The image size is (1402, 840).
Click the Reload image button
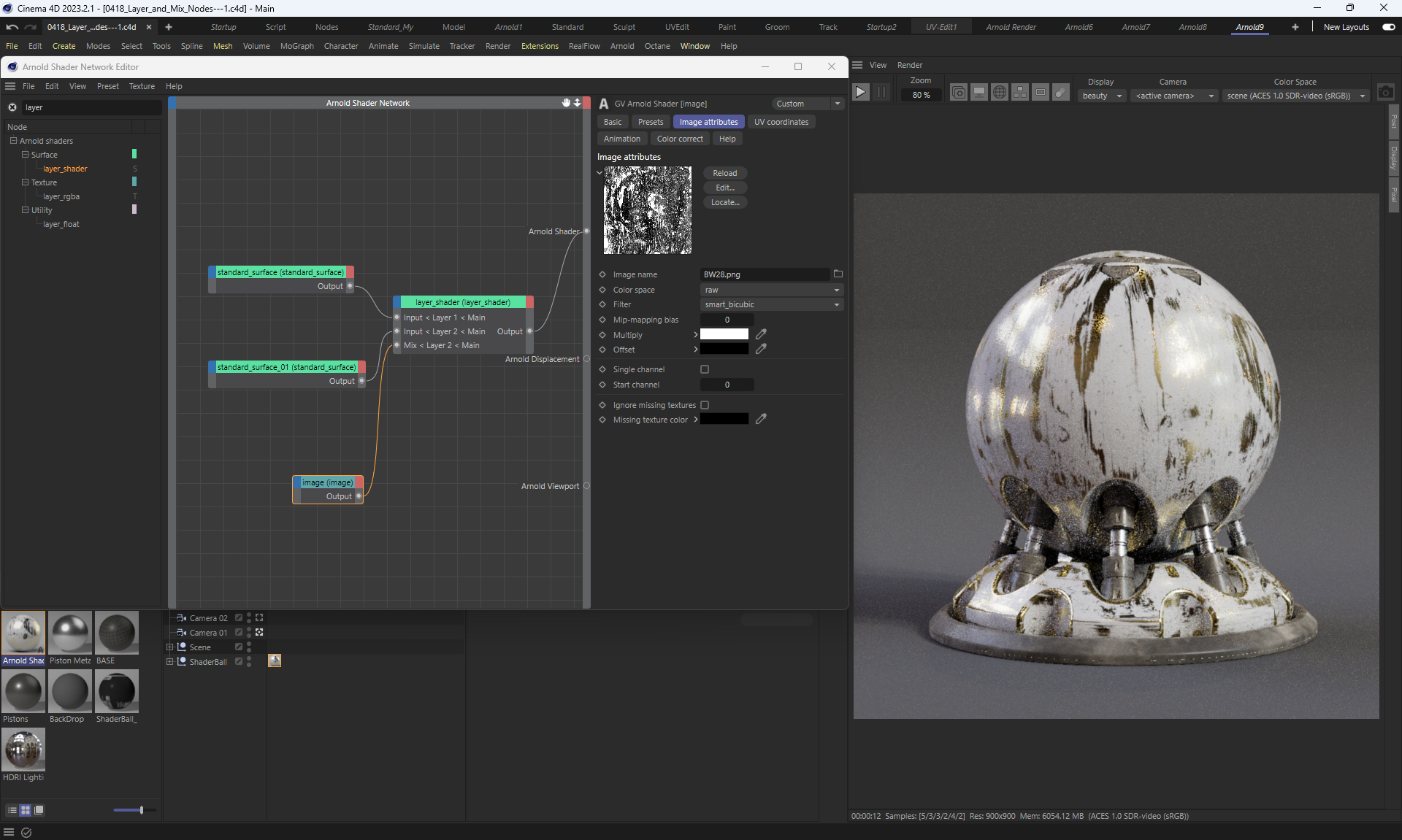724,173
